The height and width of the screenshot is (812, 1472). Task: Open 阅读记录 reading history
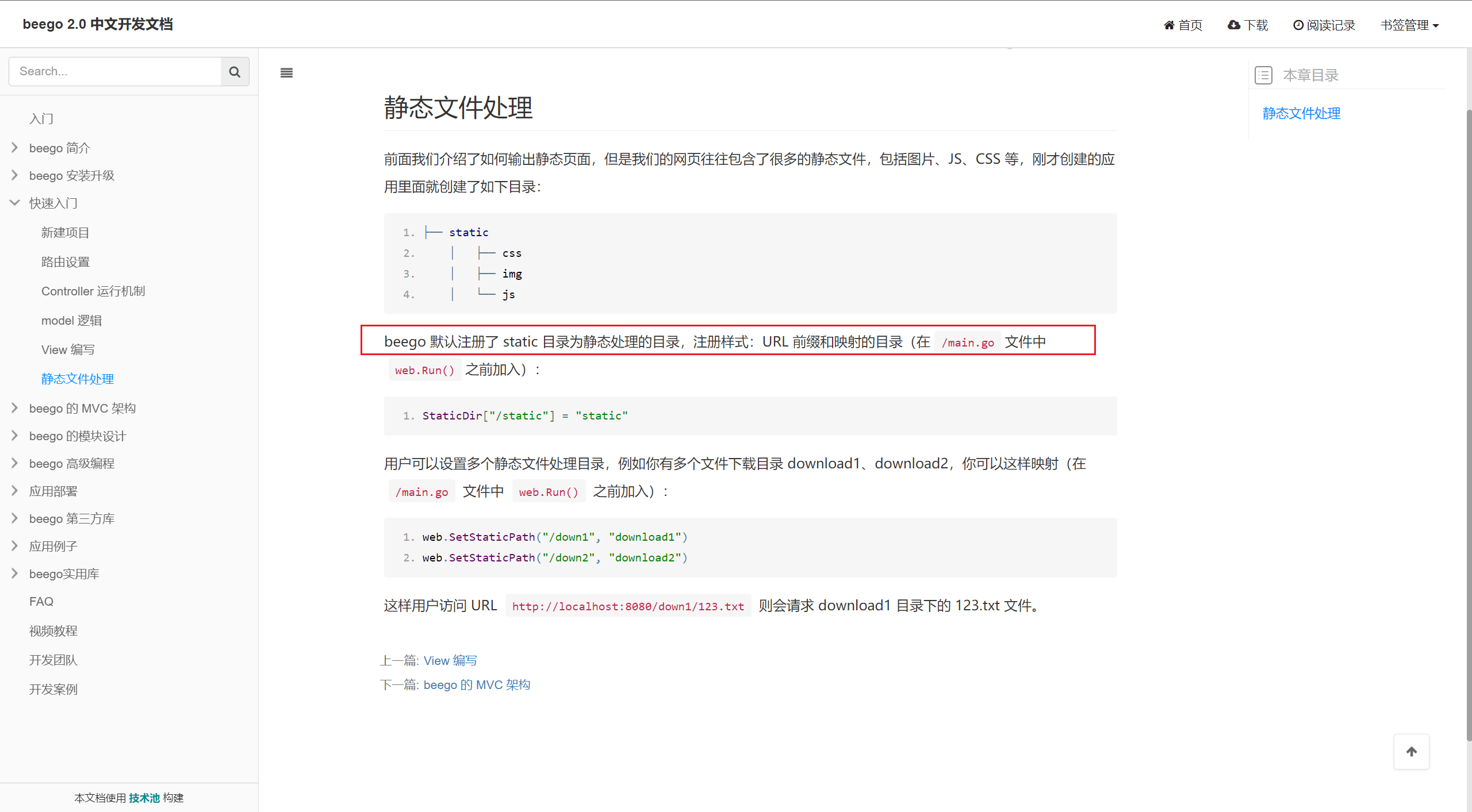pyautogui.click(x=1324, y=25)
